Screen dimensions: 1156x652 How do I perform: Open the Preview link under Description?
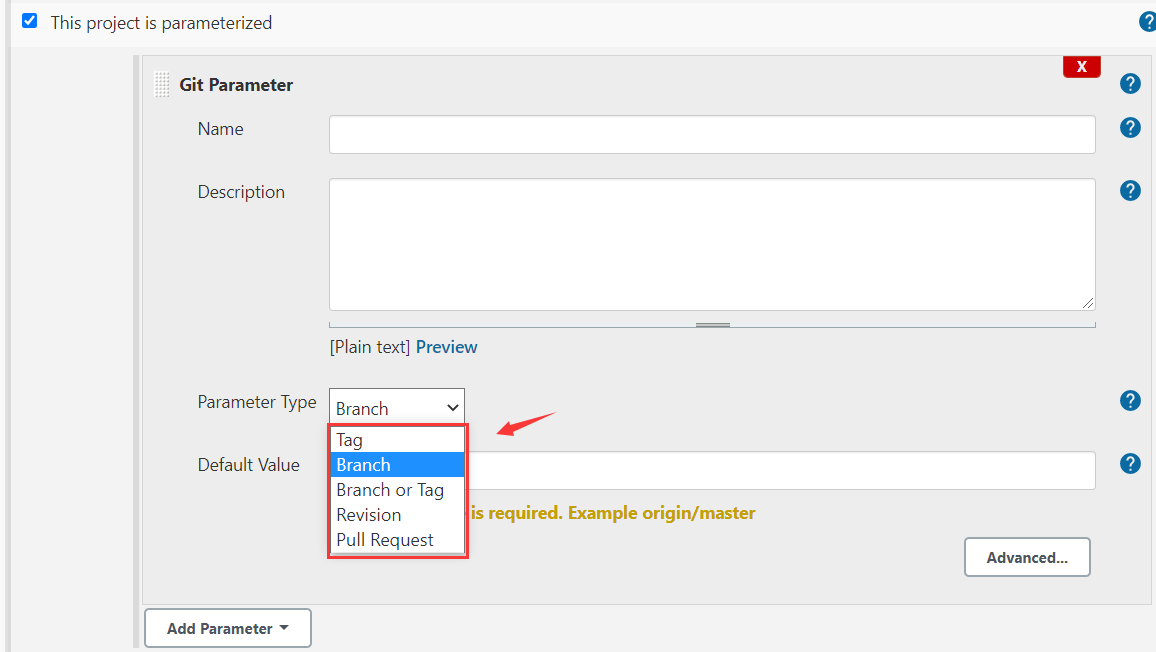(x=446, y=347)
